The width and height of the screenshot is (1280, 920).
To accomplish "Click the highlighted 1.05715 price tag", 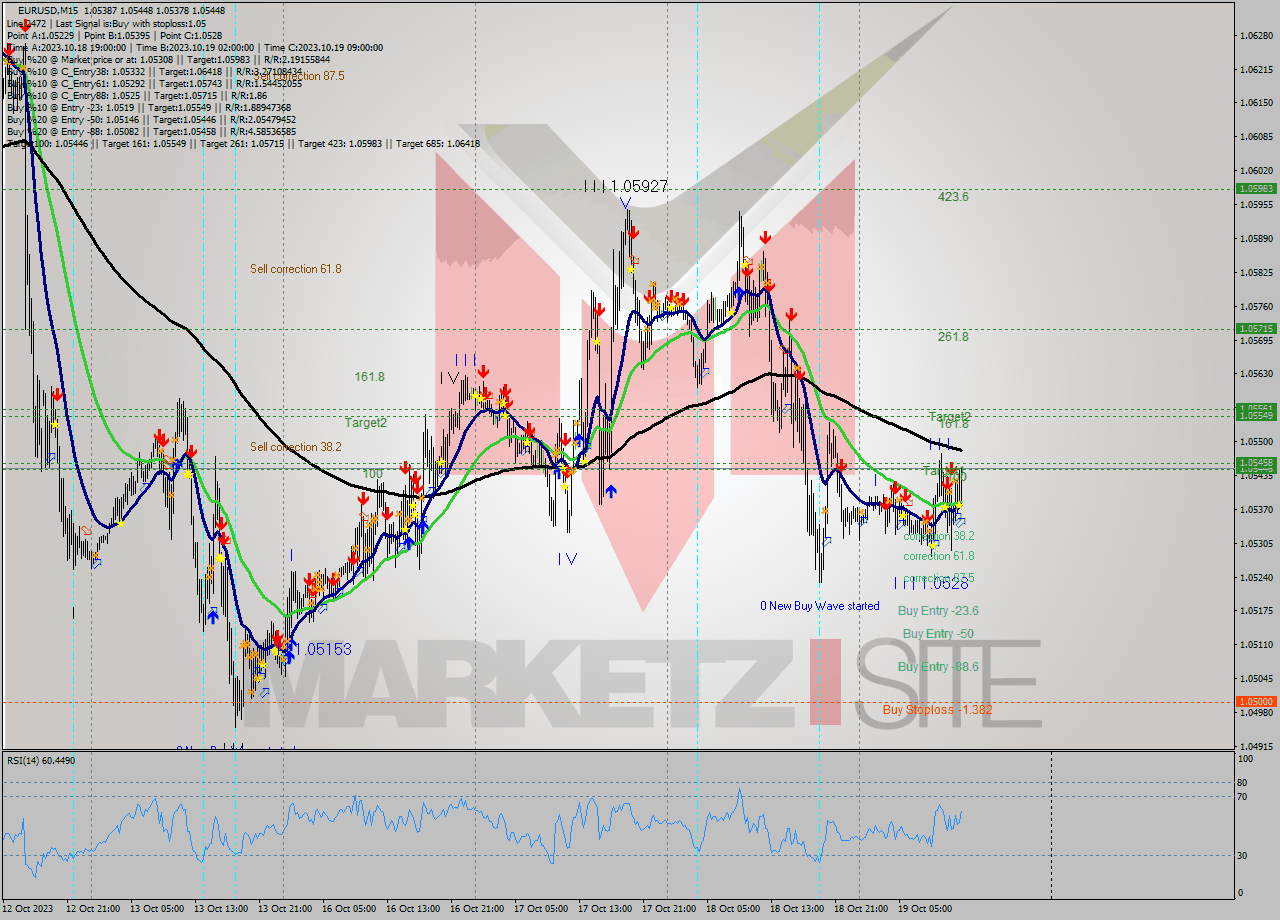I will point(1256,328).
